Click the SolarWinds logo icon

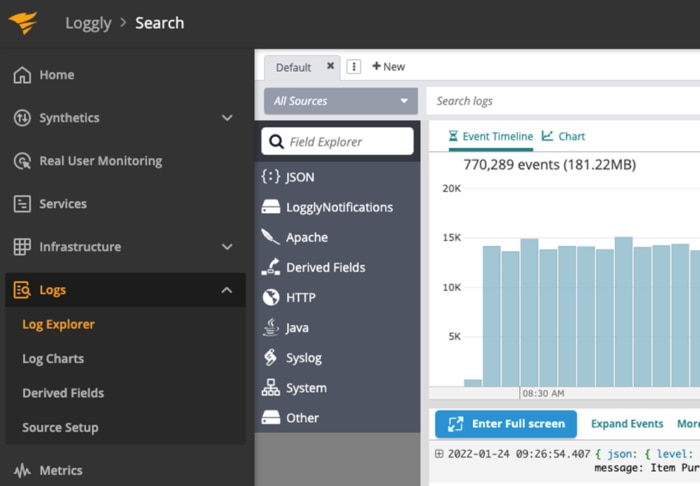point(23,23)
